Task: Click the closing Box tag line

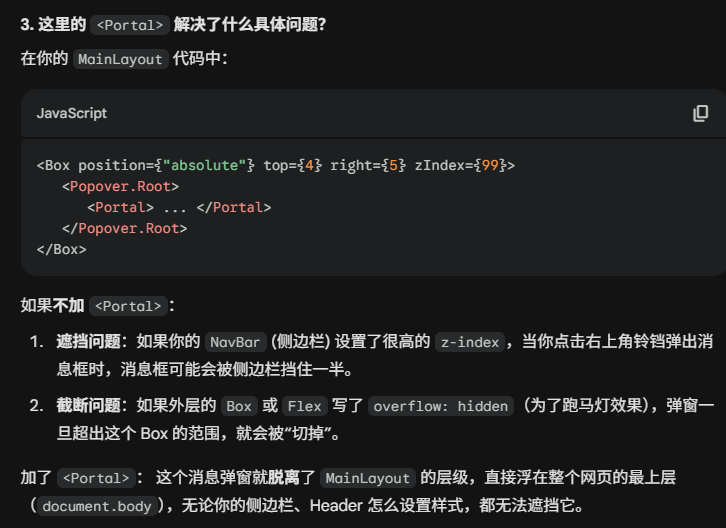Action: point(62,249)
